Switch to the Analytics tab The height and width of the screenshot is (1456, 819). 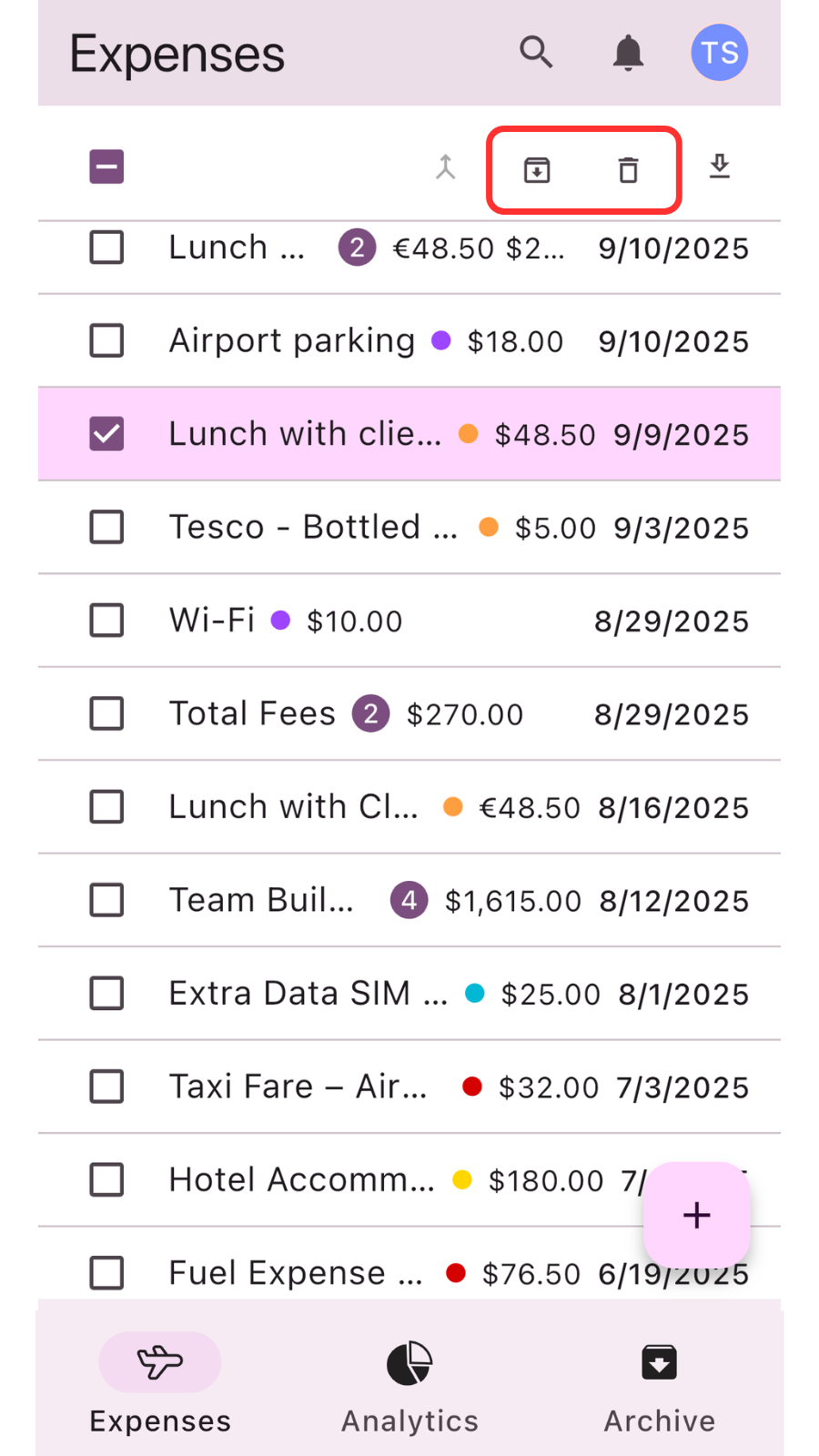point(409,1385)
